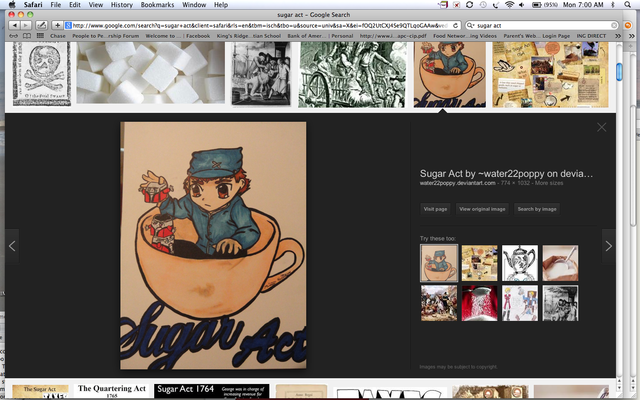Open the ING DIRECT bookmark

[x=591, y=36]
